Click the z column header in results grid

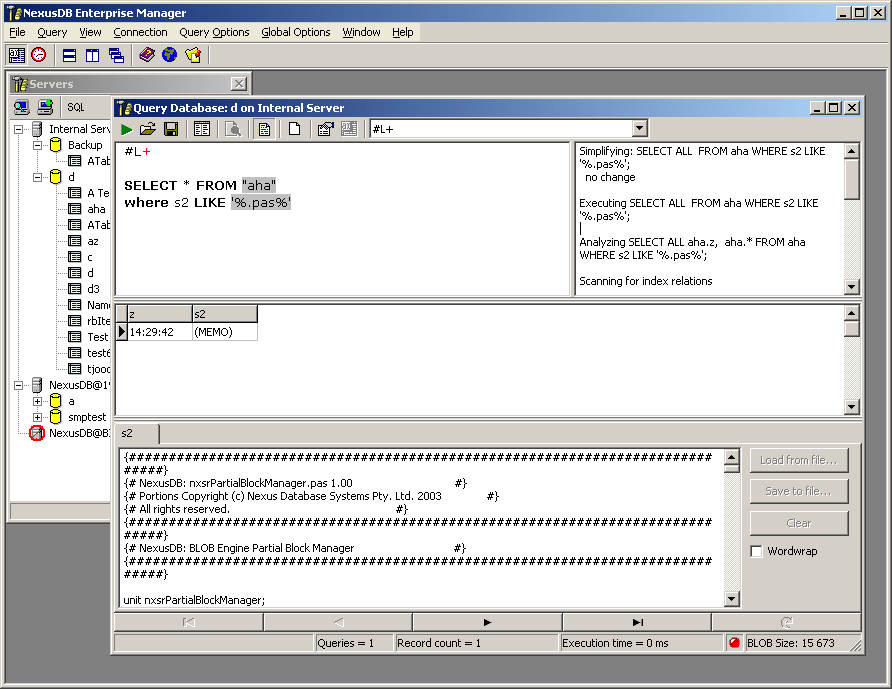[160, 314]
